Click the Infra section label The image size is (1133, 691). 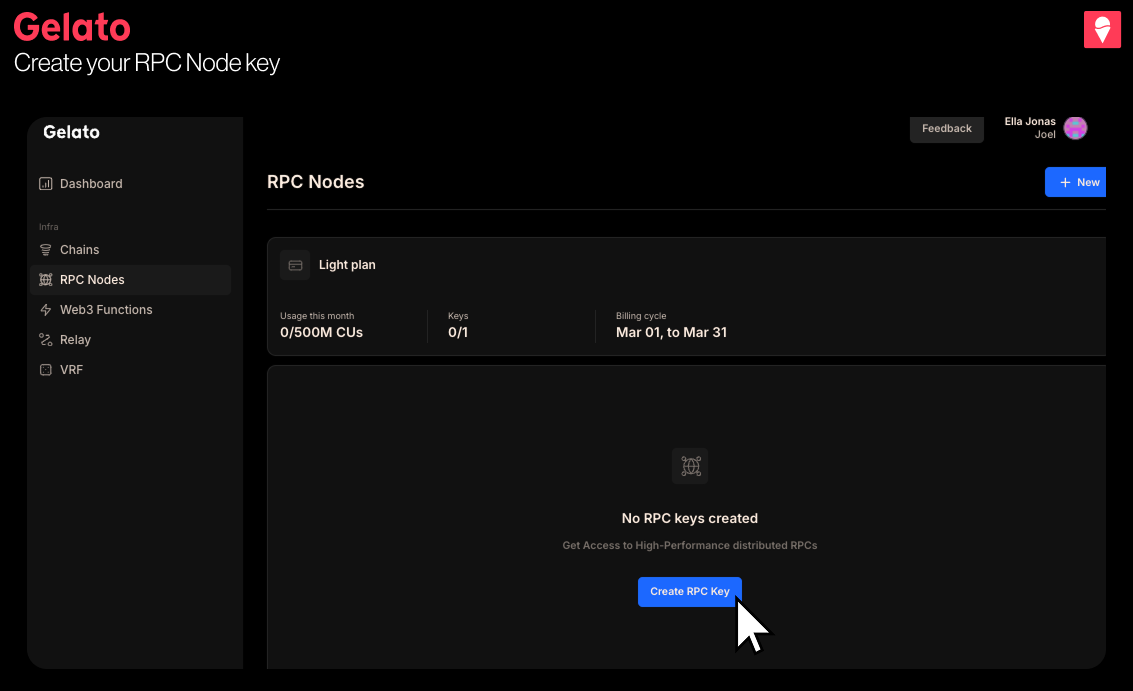click(48, 227)
